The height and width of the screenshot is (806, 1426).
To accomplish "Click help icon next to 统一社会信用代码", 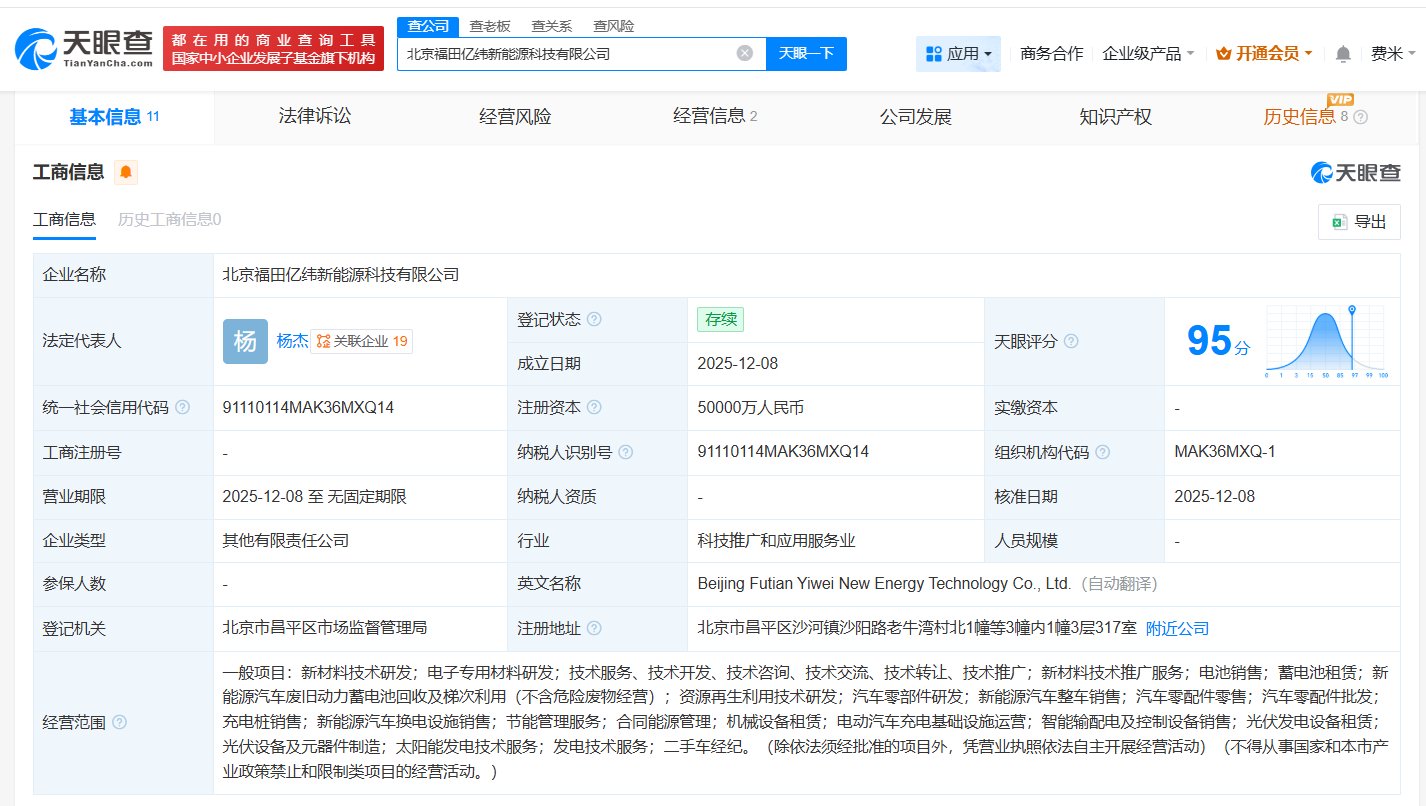I will (182, 408).
